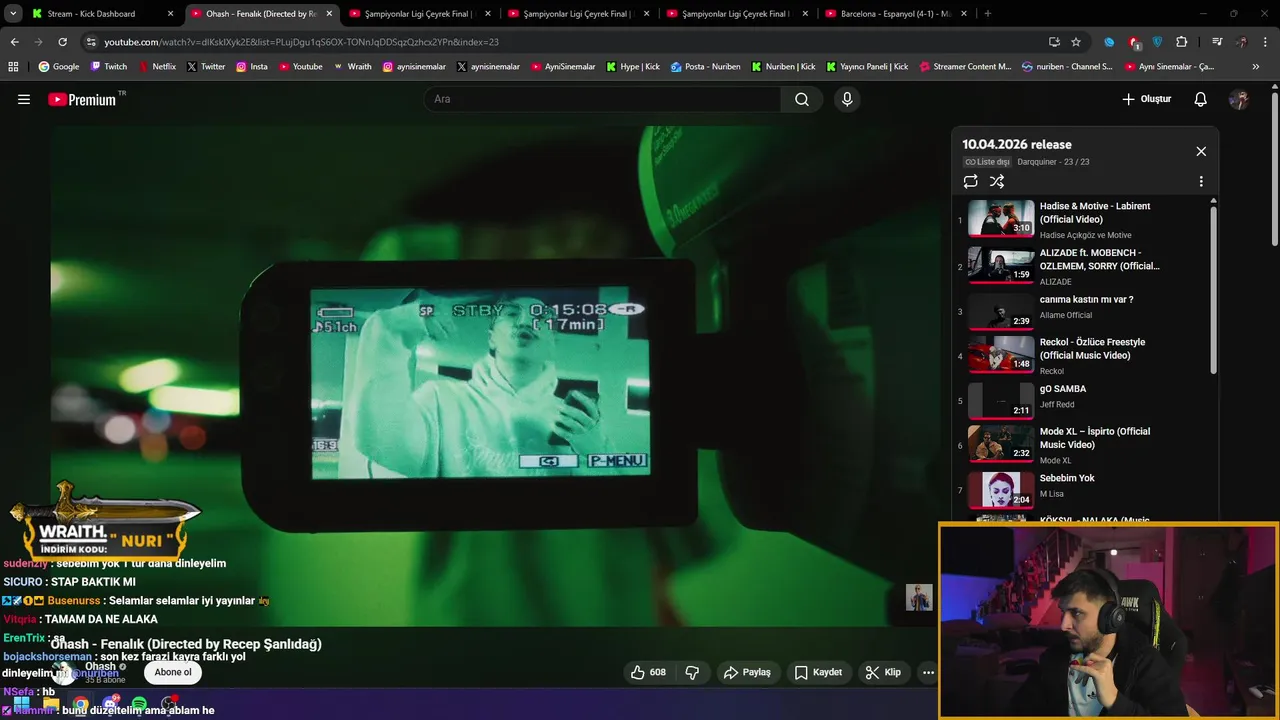Dislike the video with thumbs down
Screen dimensions: 1280x720
click(x=692, y=672)
